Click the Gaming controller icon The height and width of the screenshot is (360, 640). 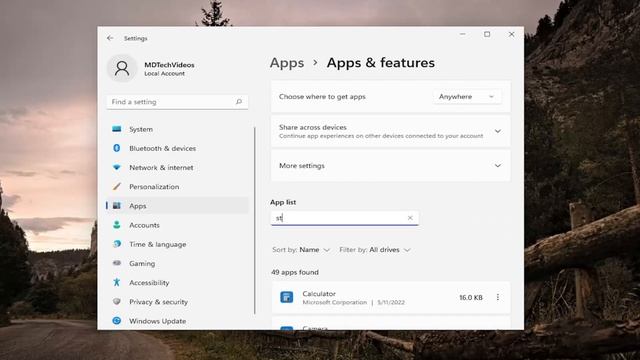pos(117,263)
